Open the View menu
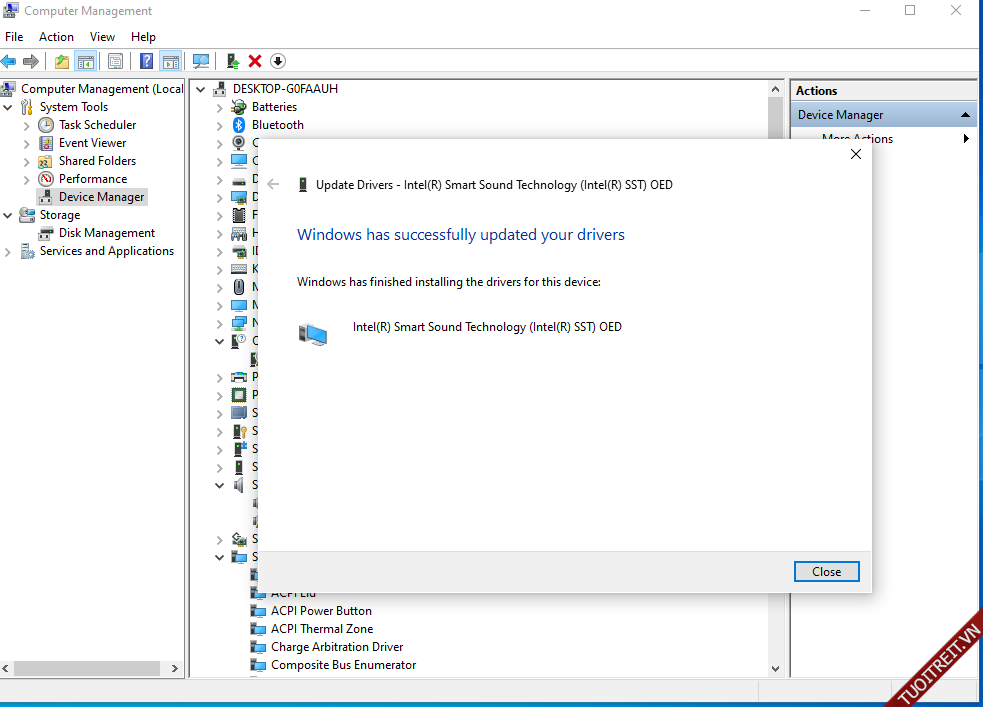 (x=102, y=37)
